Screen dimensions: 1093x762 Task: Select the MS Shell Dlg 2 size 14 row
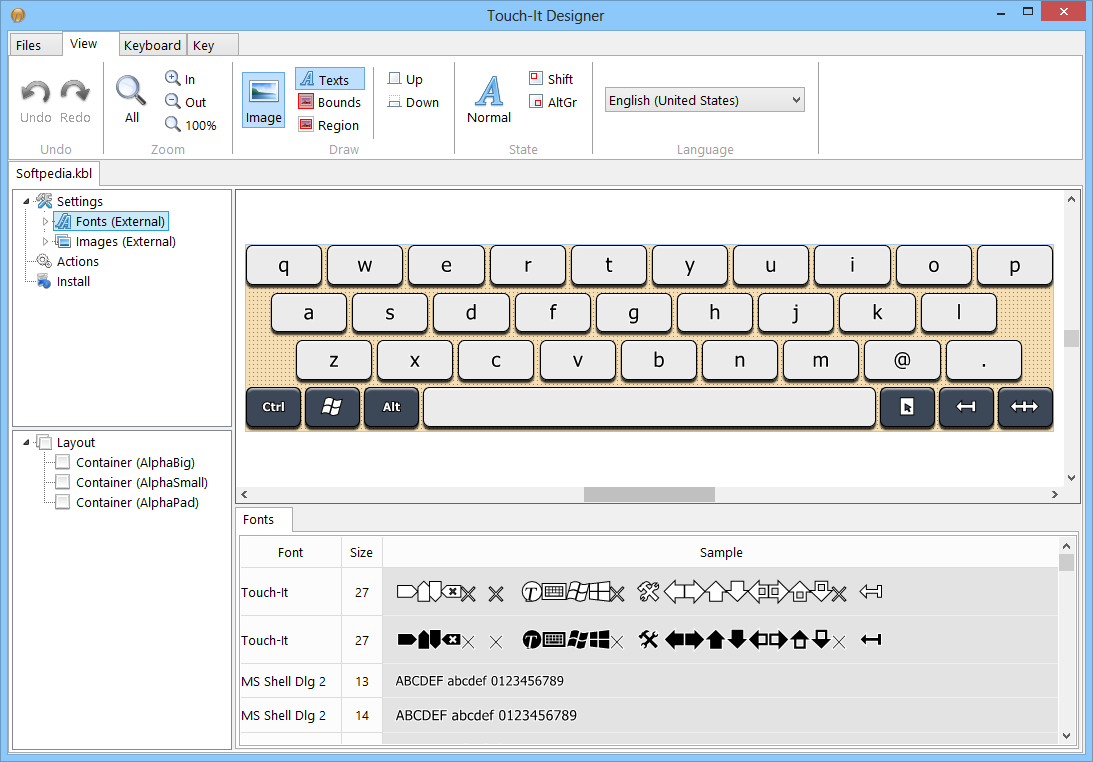pos(649,715)
